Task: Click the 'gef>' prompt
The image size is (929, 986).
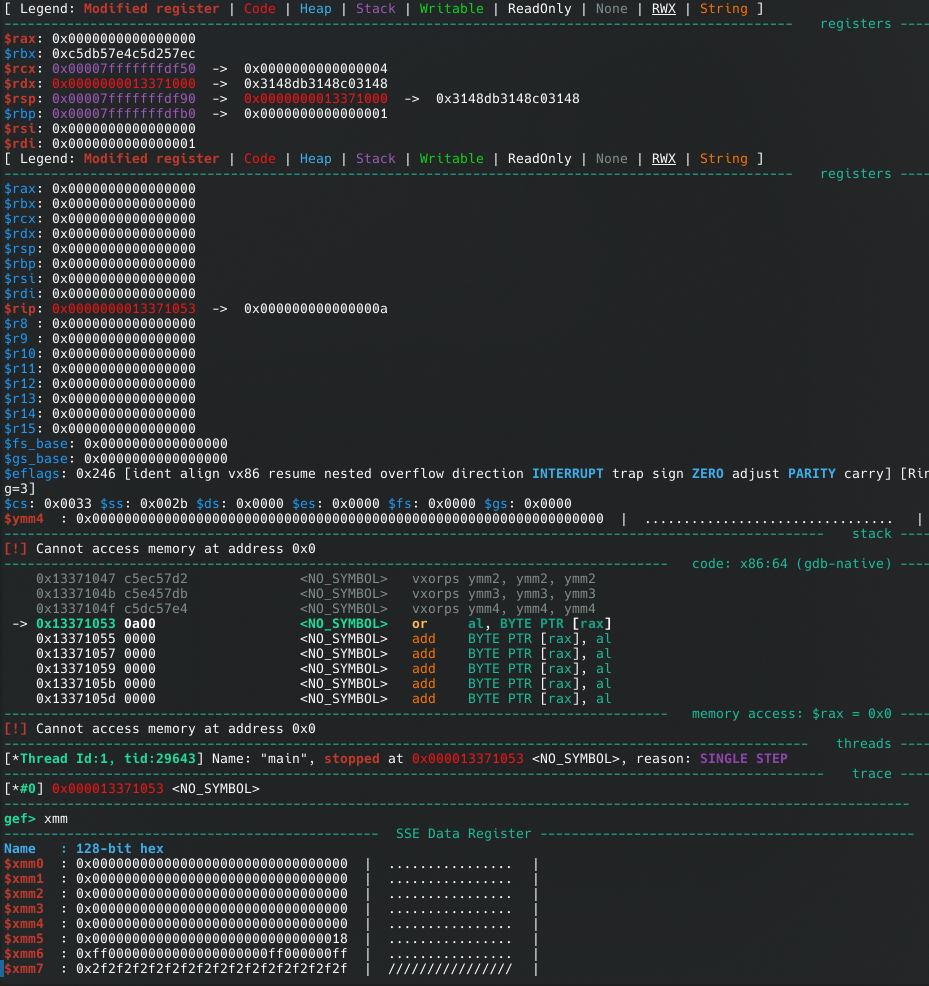Action: [19, 819]
